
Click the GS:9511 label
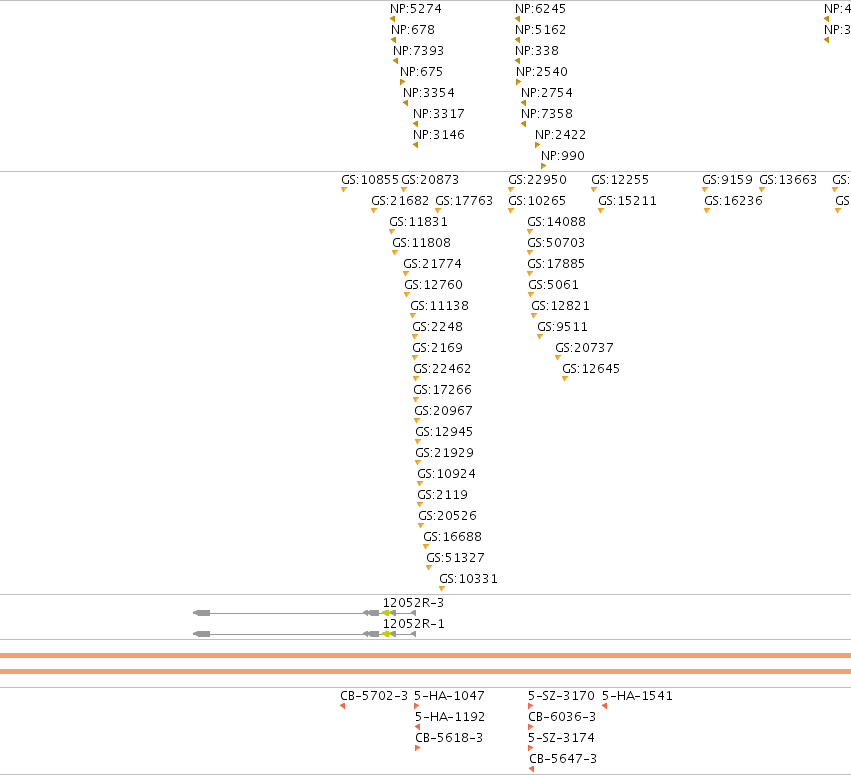point(562,327)
